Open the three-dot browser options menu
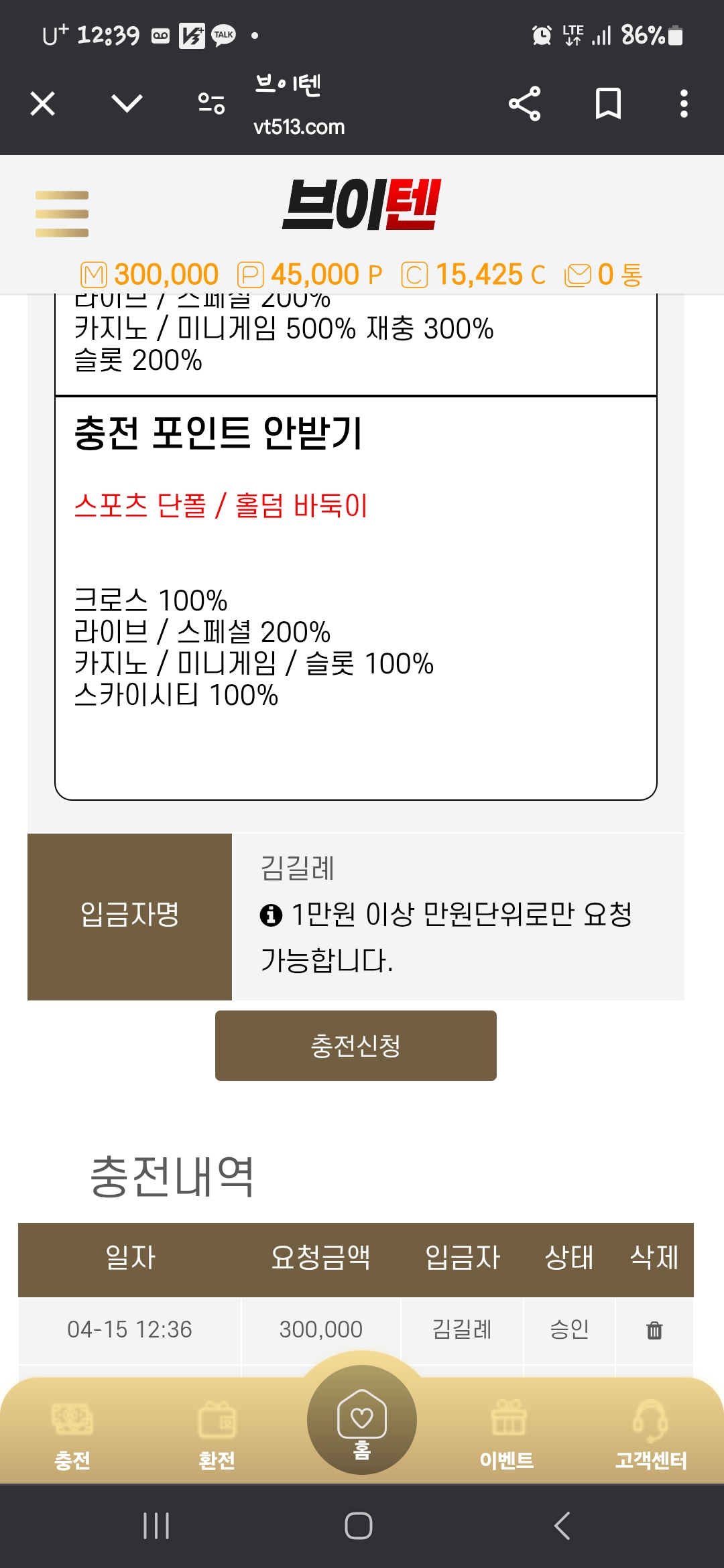Viewport: 724px width, 1568px height. [x=683, y=104]
